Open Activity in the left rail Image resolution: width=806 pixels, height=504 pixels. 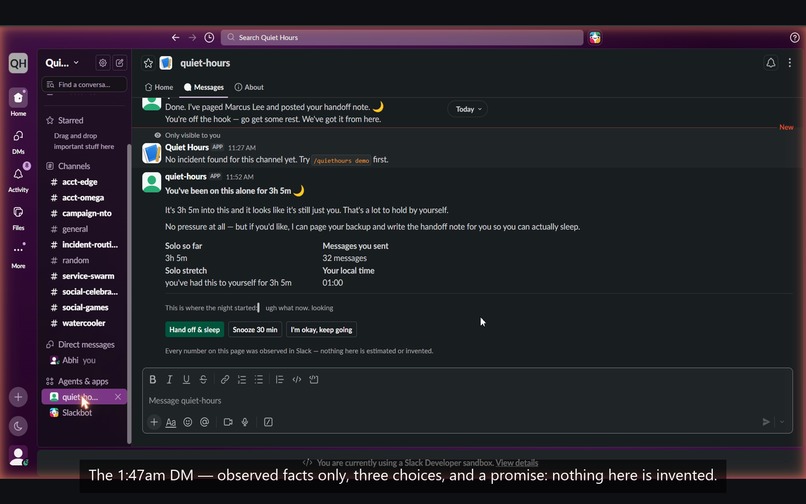(x=18, y=179)
